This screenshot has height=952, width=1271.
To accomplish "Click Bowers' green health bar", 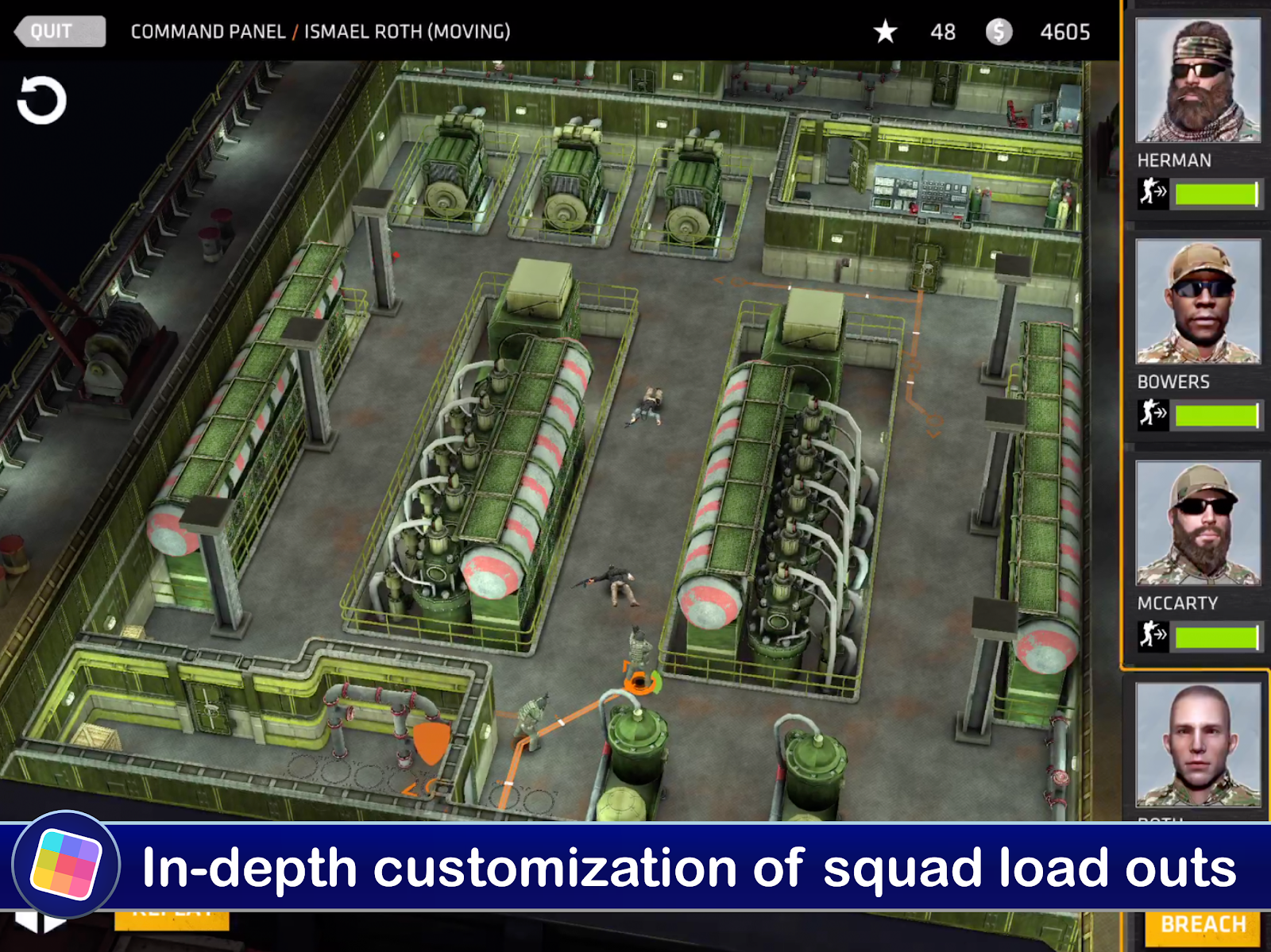I will [x=1217, y=415].
